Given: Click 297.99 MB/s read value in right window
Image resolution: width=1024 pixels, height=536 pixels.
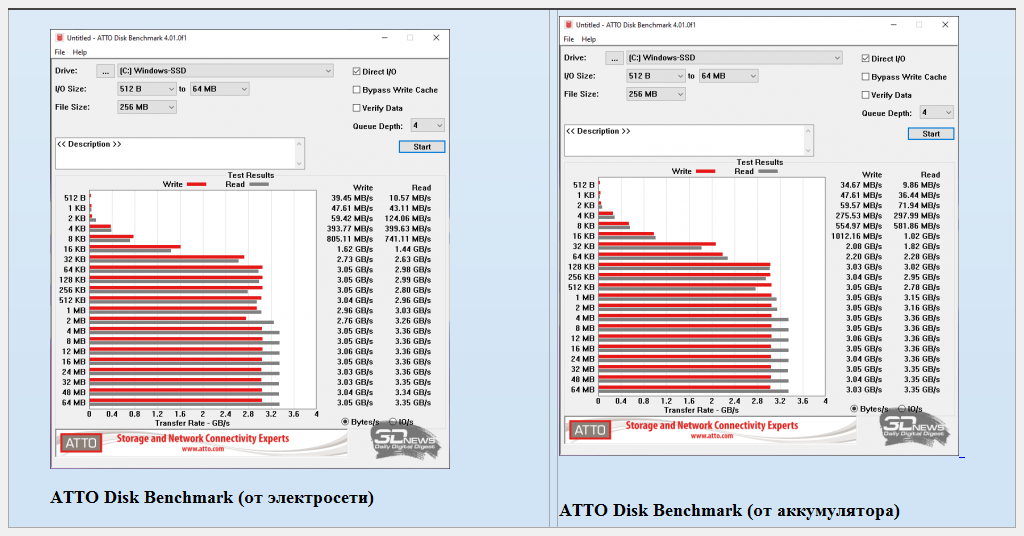Looking at the screenshot, I should (x=916, y=215).
